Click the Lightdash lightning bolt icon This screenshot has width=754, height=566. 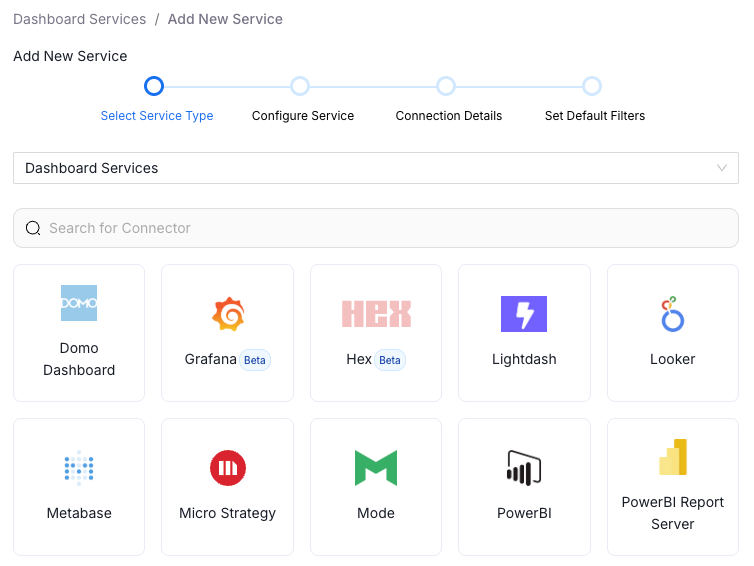point(524,314)
